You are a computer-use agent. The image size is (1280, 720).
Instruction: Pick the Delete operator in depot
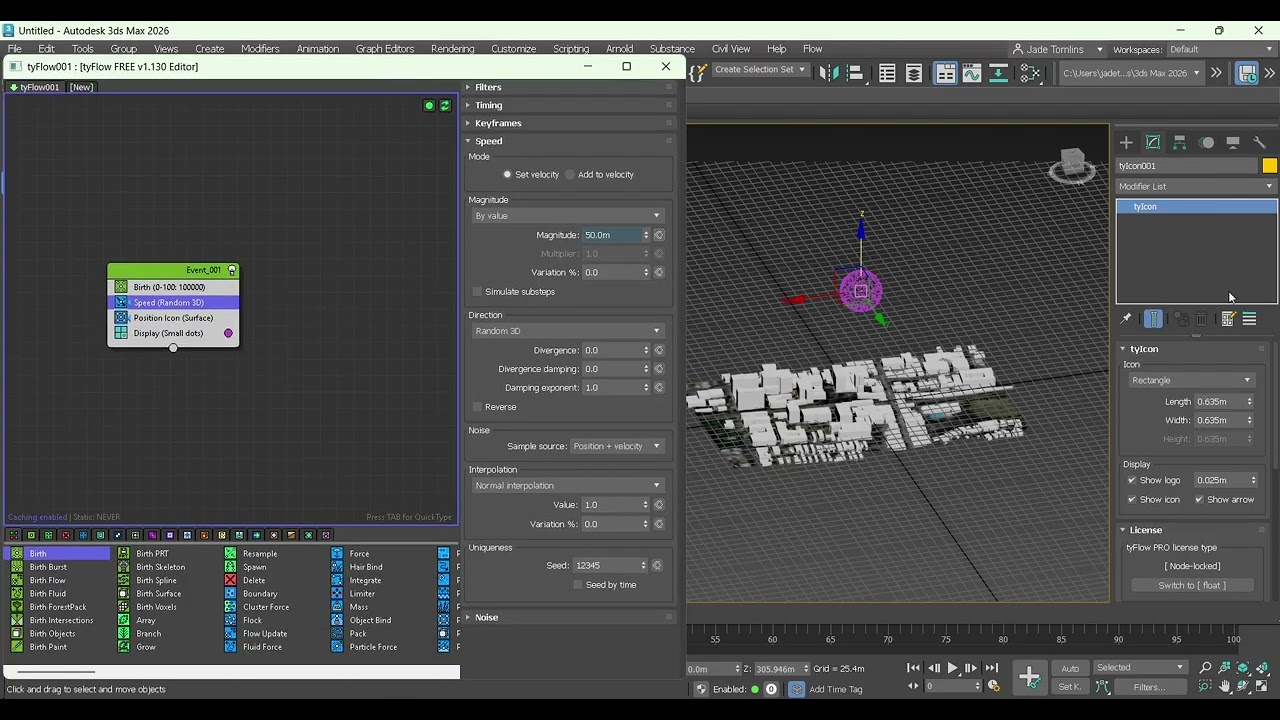254,580
